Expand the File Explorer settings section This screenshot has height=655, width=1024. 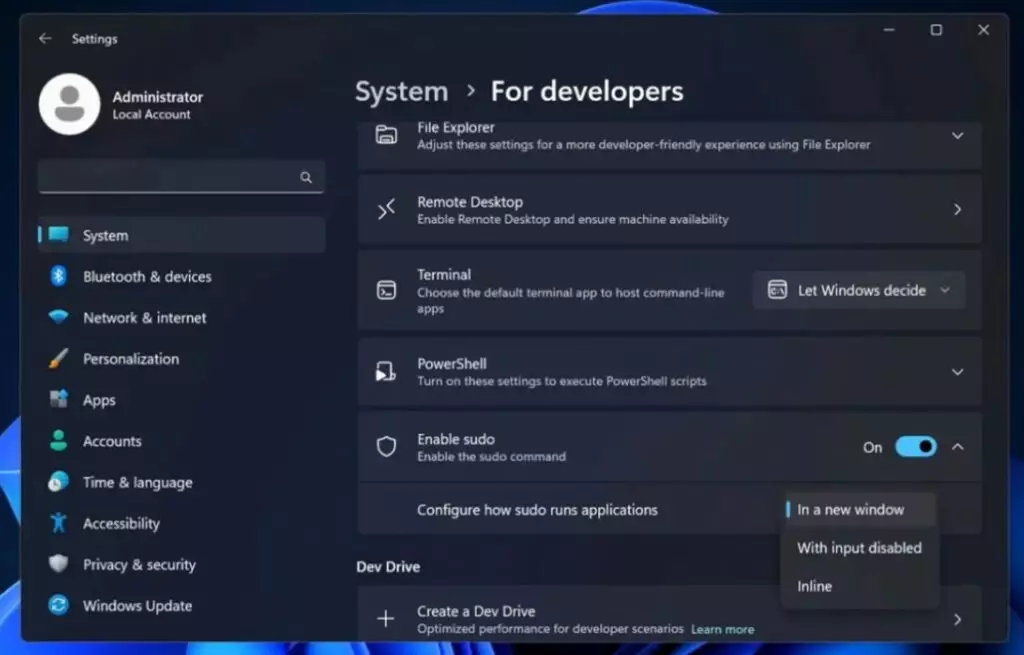tap(957, 135)
